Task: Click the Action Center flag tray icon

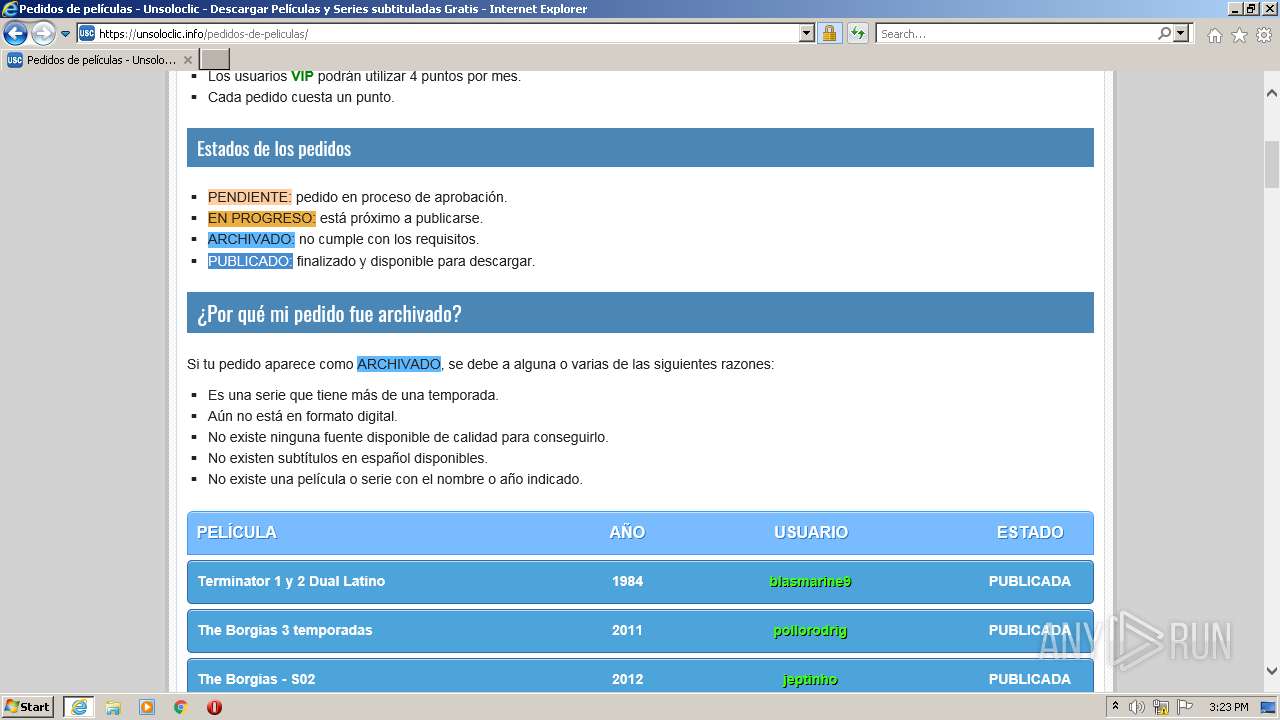Action: click(1183, 707)
